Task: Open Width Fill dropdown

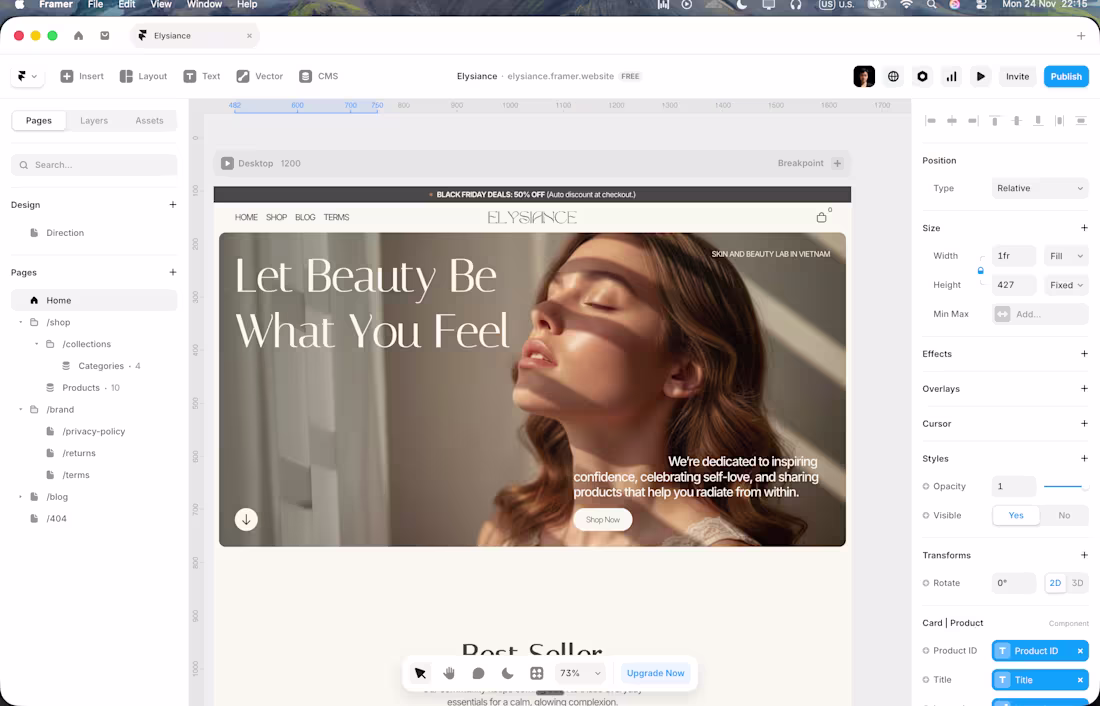Action: pos(1066,256)
